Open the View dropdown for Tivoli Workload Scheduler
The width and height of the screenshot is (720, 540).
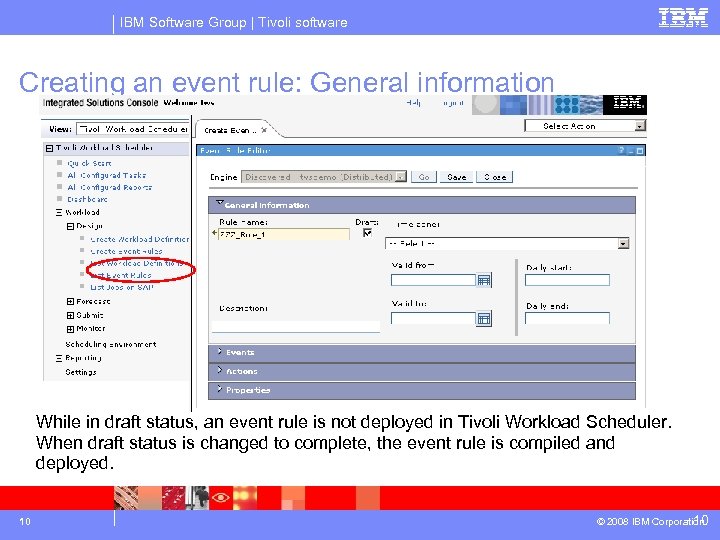(x=132, y=129)
